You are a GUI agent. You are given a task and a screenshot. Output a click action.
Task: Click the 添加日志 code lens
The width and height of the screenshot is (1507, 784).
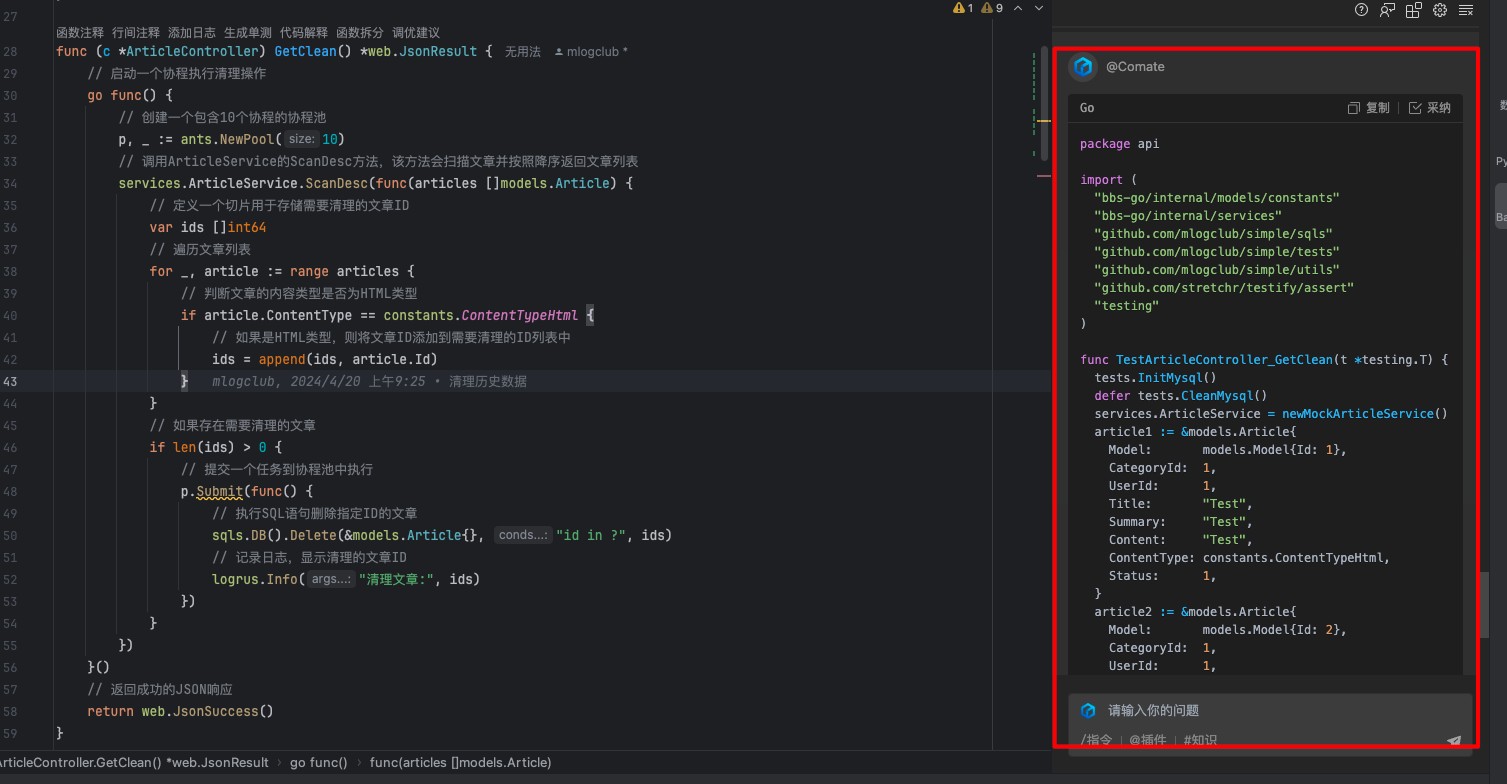[x=192, y=33]
